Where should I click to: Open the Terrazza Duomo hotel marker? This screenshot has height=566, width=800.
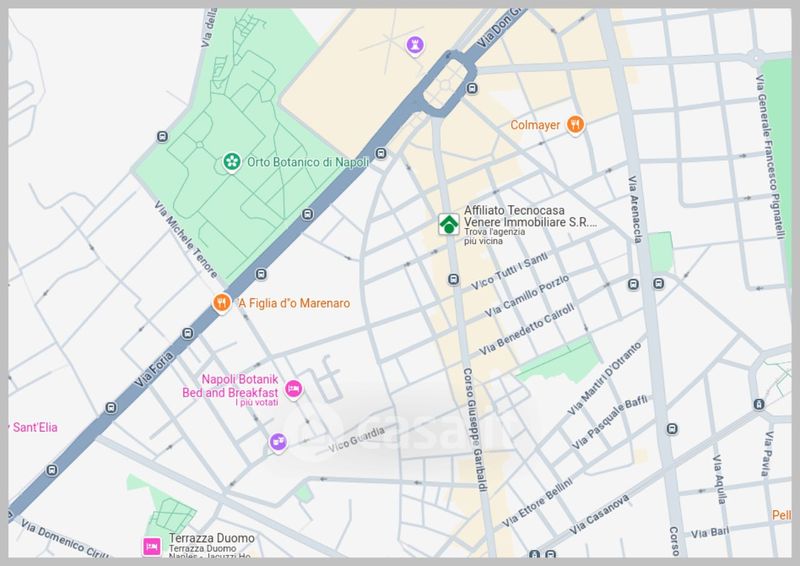click(151, 546)
